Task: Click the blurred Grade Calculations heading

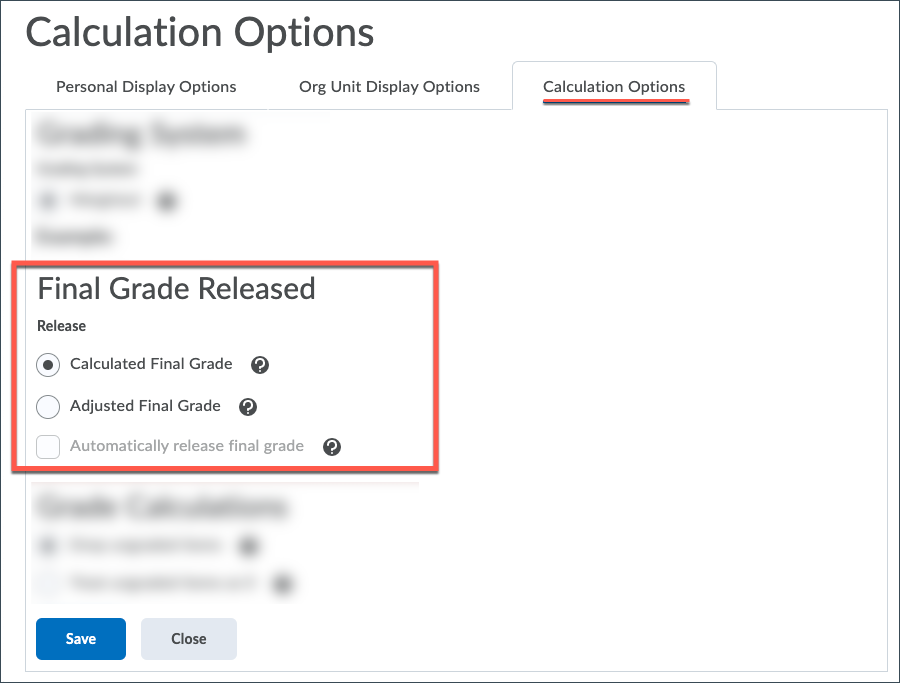Action: [162, 508]
